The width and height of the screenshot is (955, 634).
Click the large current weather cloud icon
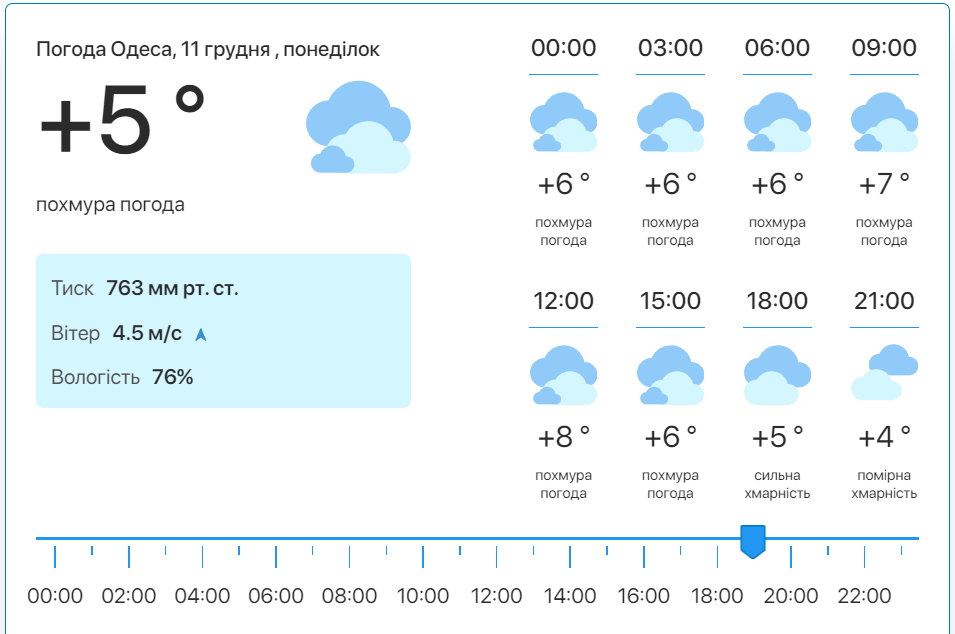(x=358, y=128)
